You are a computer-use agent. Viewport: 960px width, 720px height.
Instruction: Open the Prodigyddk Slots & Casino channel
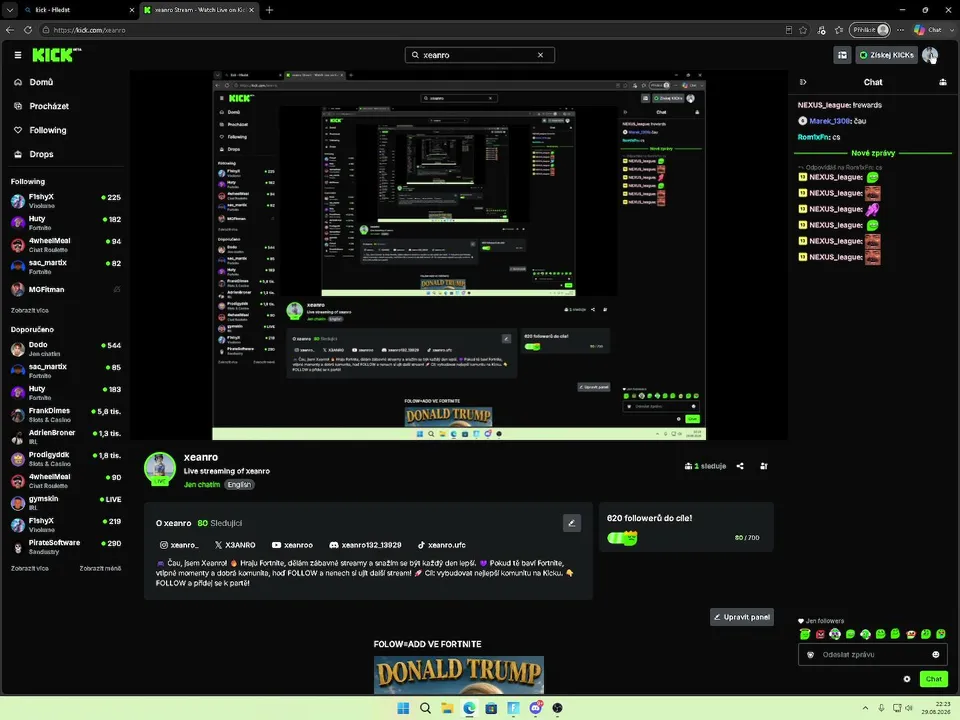(x=66, y=459)
